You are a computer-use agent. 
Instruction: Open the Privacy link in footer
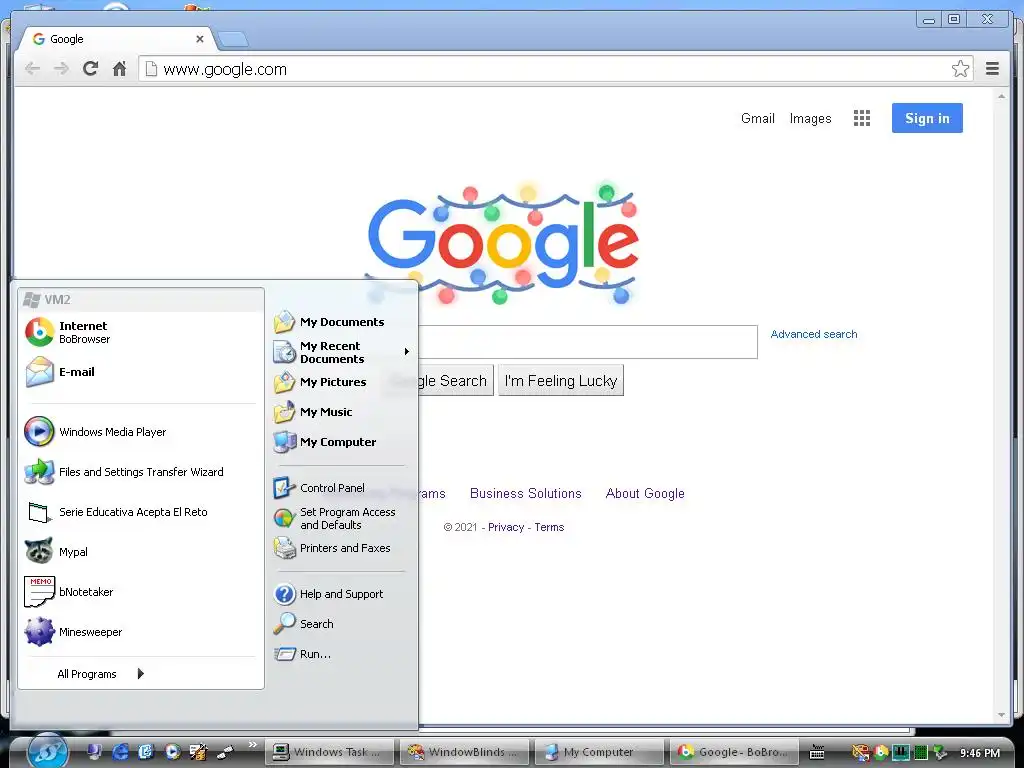506,527
